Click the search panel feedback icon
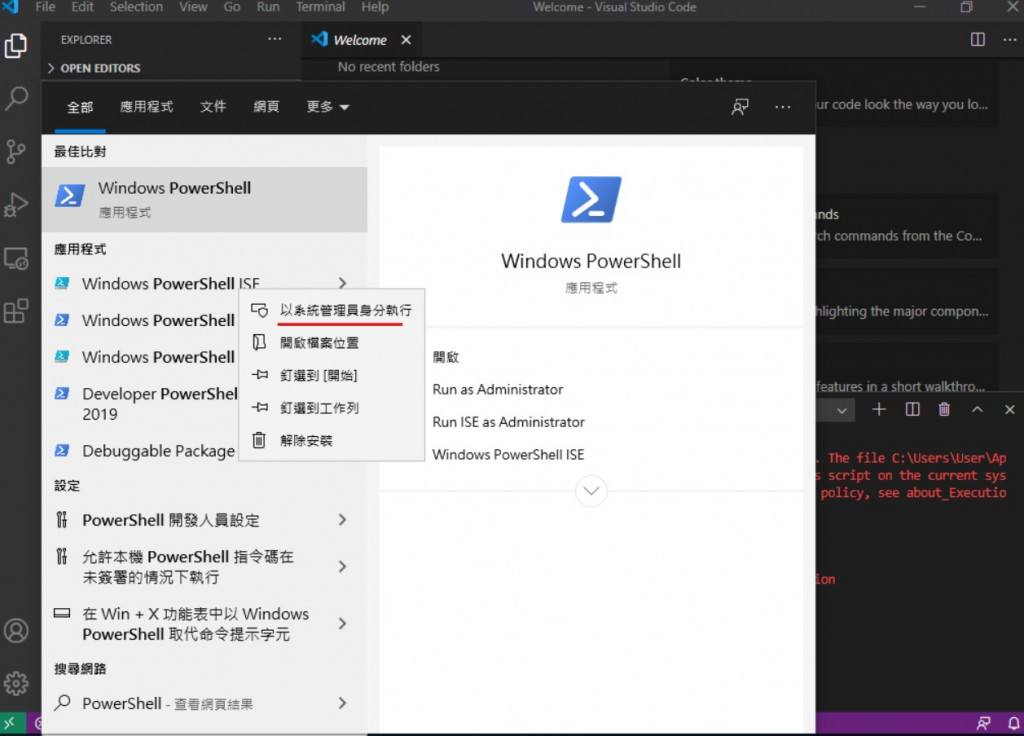The height and width of the screenshot is (736, 1024). 740,107
